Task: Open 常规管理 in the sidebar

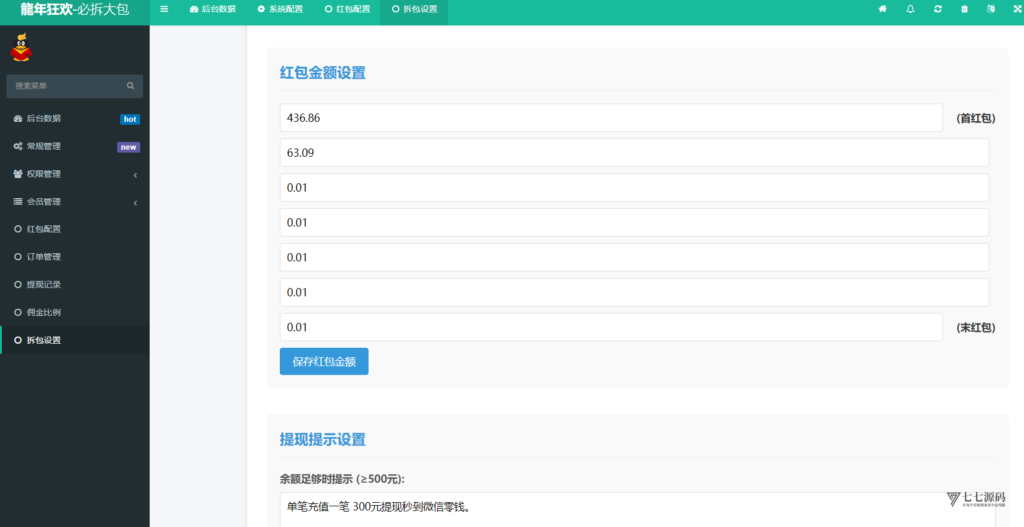Action: (74, 146)
